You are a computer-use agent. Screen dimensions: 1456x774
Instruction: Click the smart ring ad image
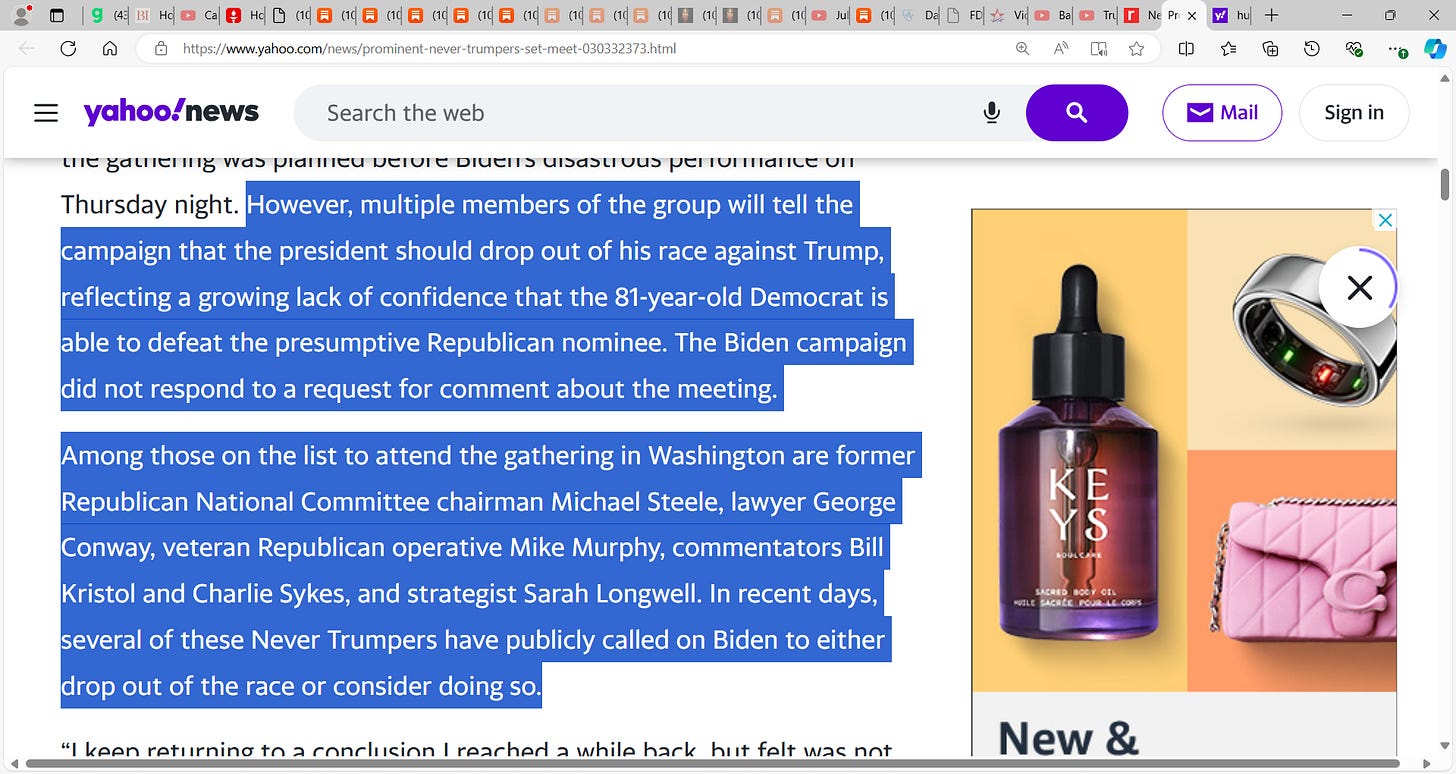1292,330
